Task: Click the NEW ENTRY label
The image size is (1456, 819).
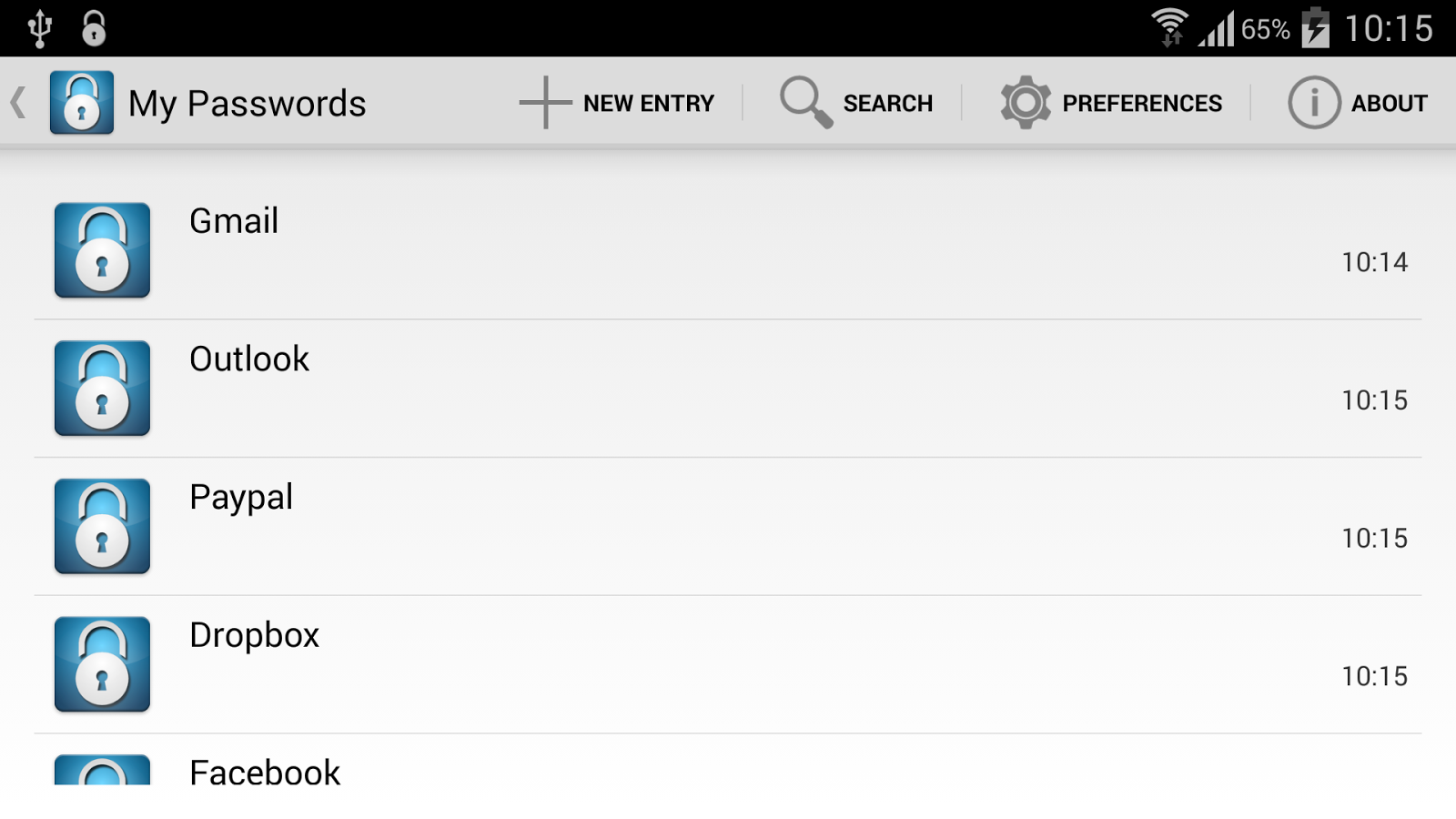Action: coord(648,102)
